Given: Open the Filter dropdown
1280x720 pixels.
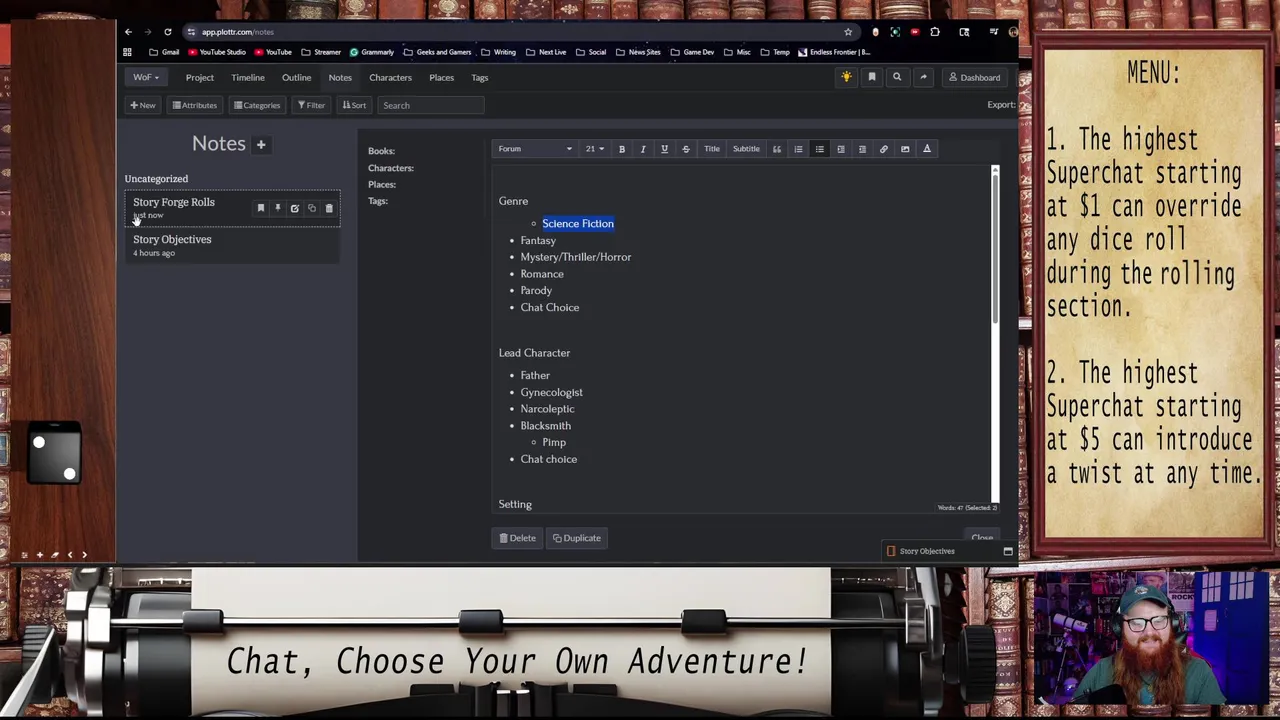Looking at the screenshot, I should point(311,105).
